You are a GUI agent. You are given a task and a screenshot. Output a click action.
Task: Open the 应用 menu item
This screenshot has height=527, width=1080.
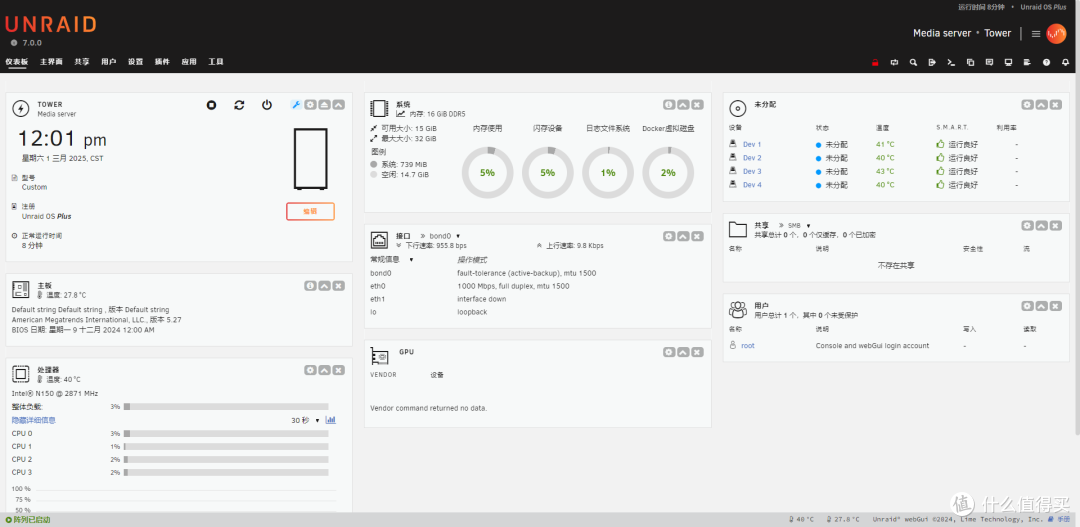point(189,62)
